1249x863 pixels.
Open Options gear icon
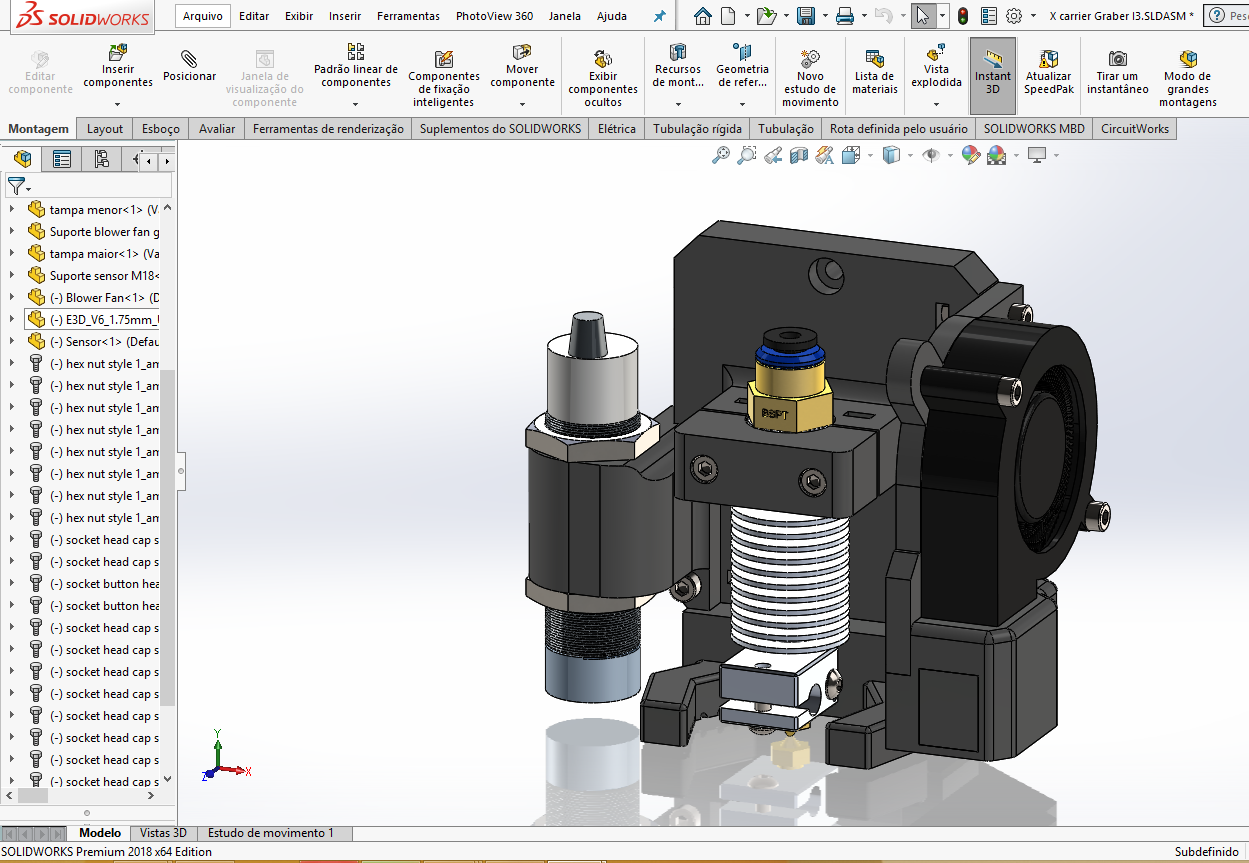pos(1014,16)
